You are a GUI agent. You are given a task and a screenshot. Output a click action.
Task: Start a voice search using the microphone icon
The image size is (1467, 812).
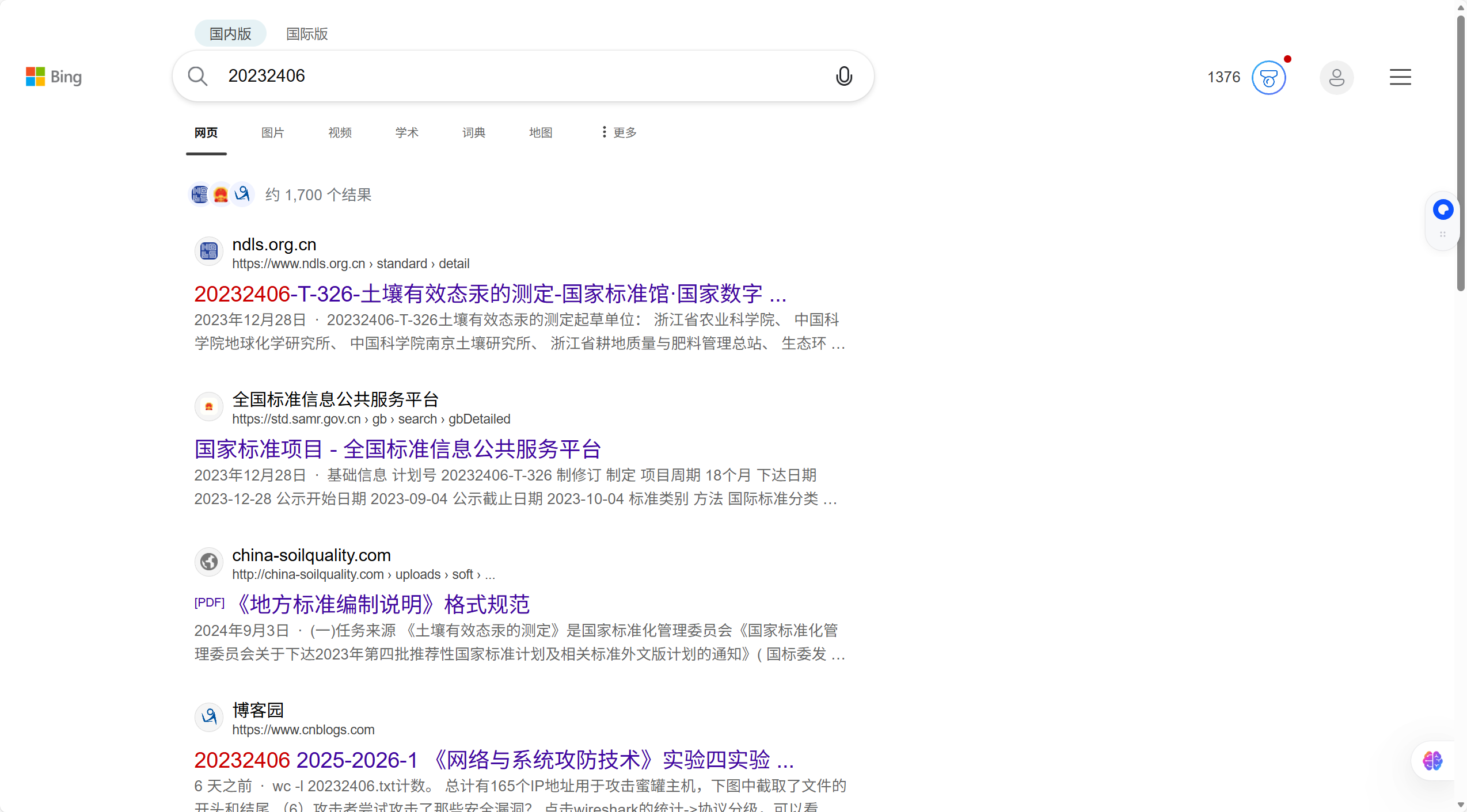click(843, 76)
